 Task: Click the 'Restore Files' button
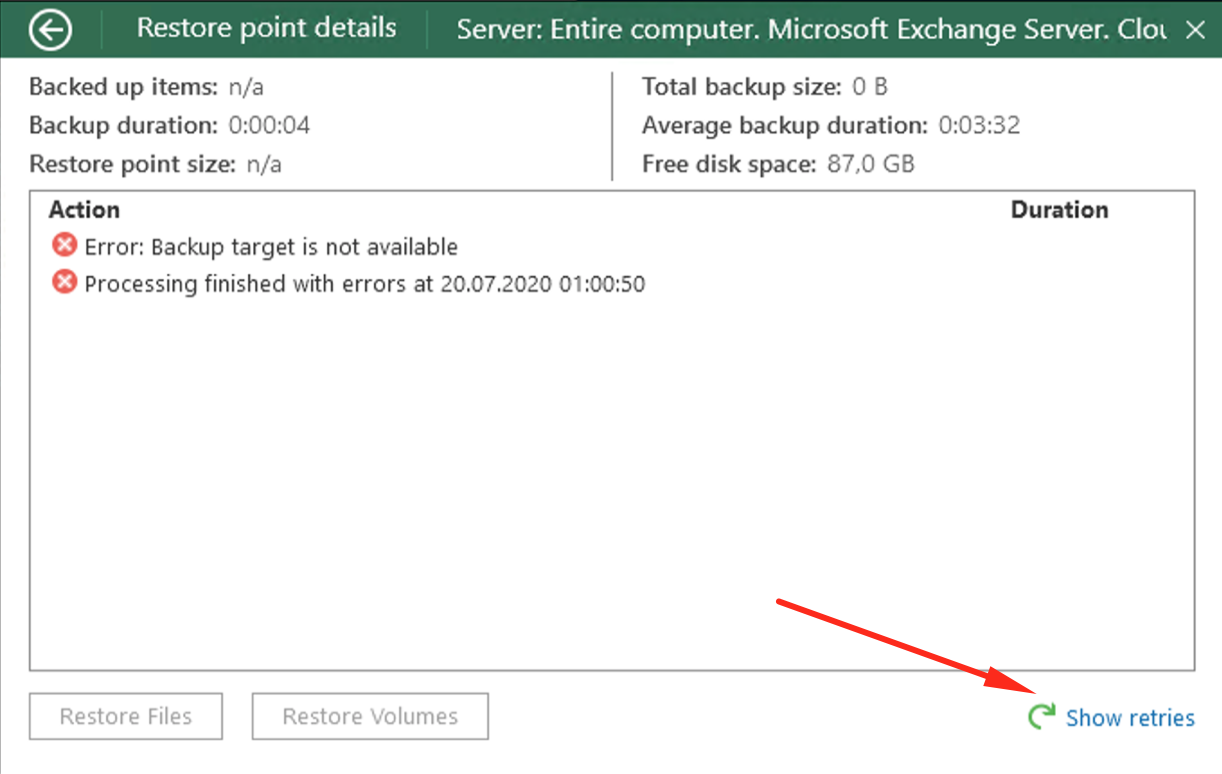coord(125,716)
